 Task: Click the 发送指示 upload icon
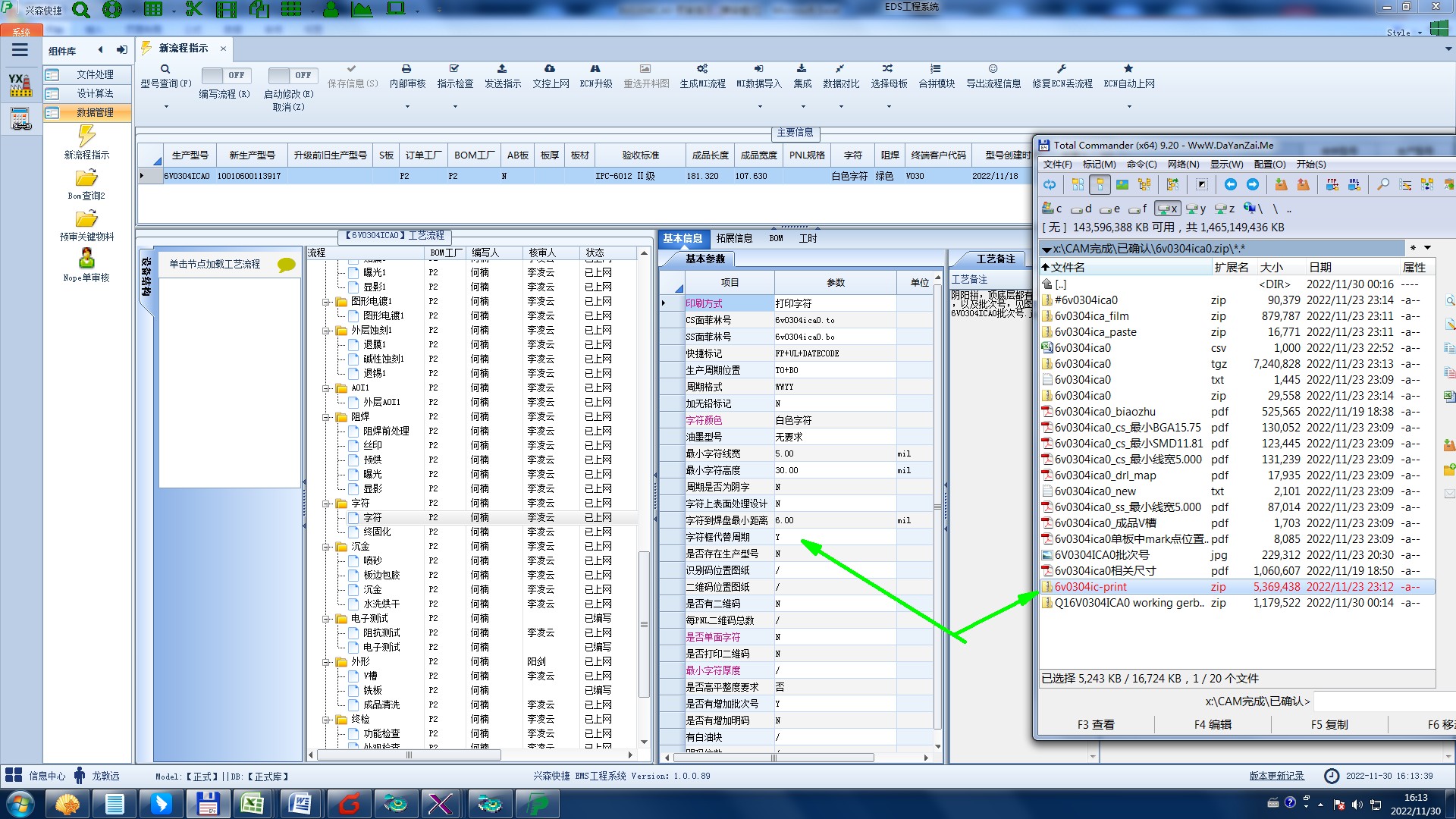pos(502,69)
